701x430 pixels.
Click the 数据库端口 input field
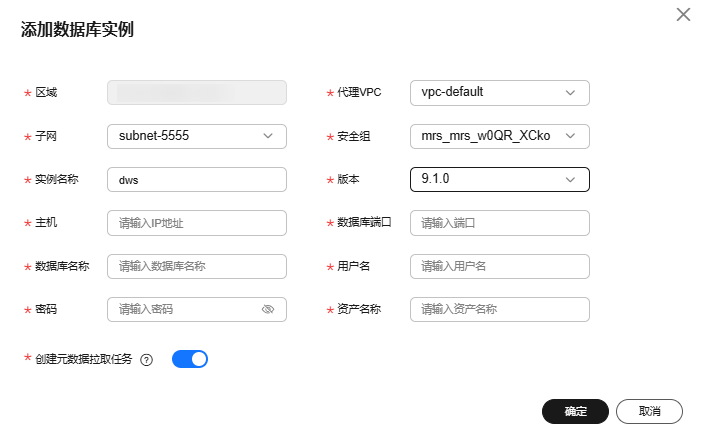point(500,223)
